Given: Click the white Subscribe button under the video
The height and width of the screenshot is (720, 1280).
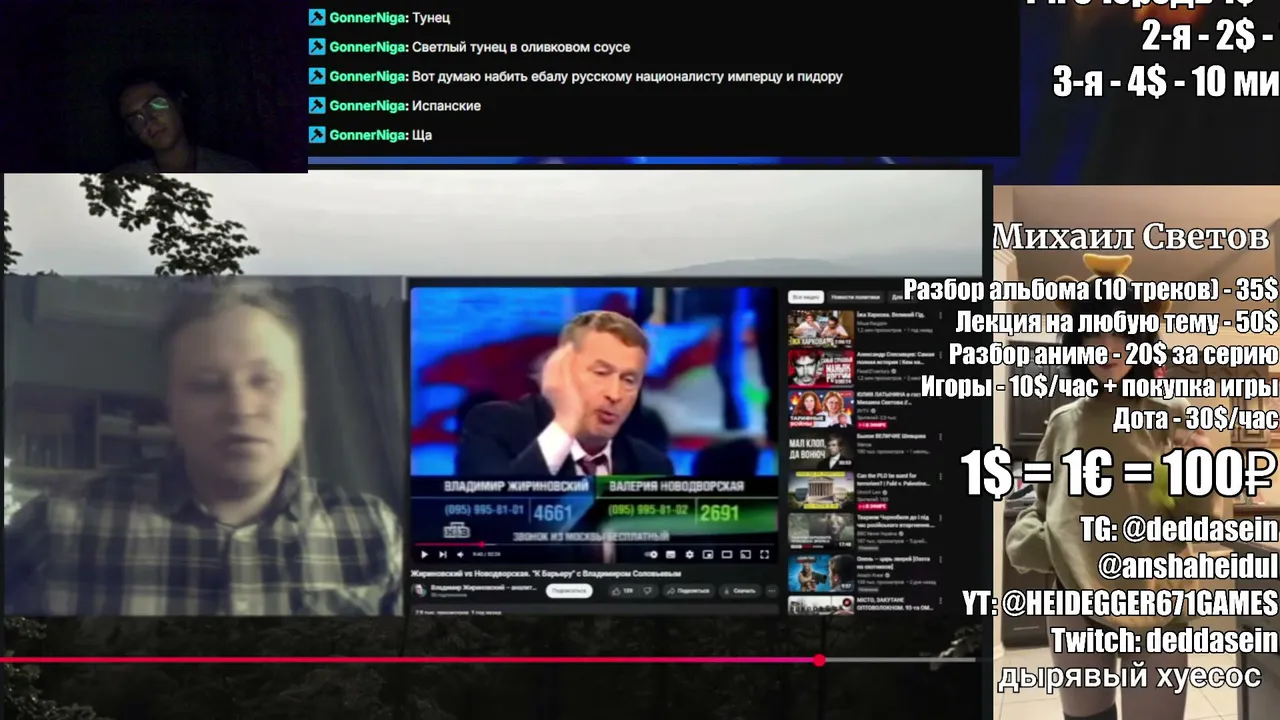Looking at the screenshot, I should 569,591.
